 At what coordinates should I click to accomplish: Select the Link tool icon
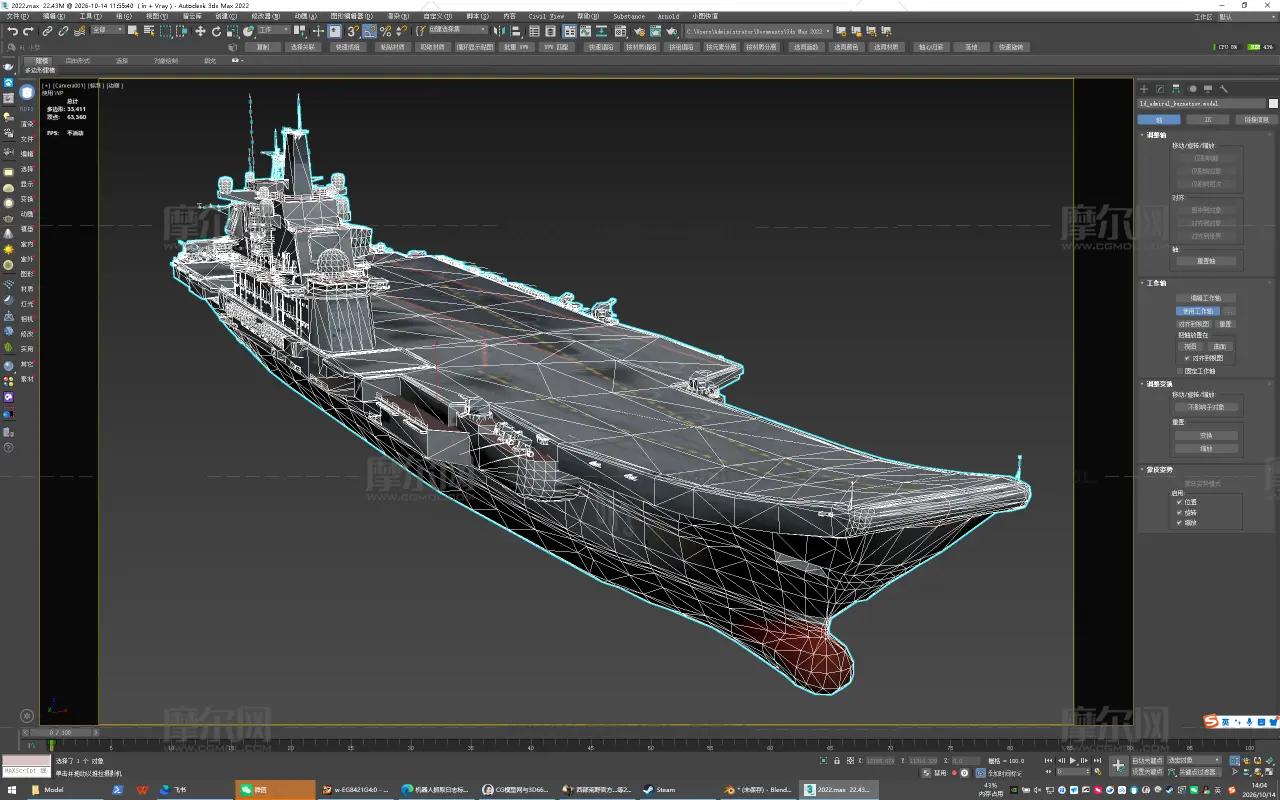tap(47, 31)
